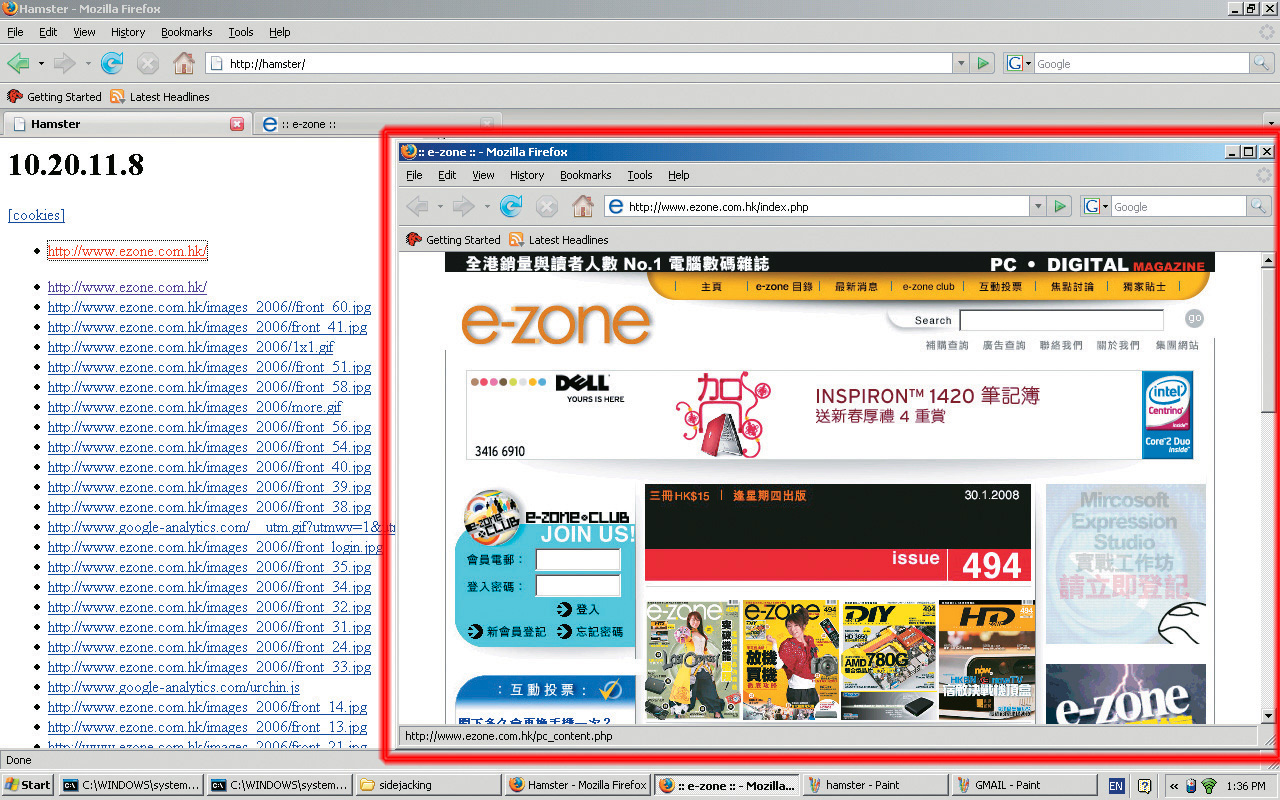The image size is (1280, 800).
Task: Open forward history dropdown in Hamster window
Action: 88,63
